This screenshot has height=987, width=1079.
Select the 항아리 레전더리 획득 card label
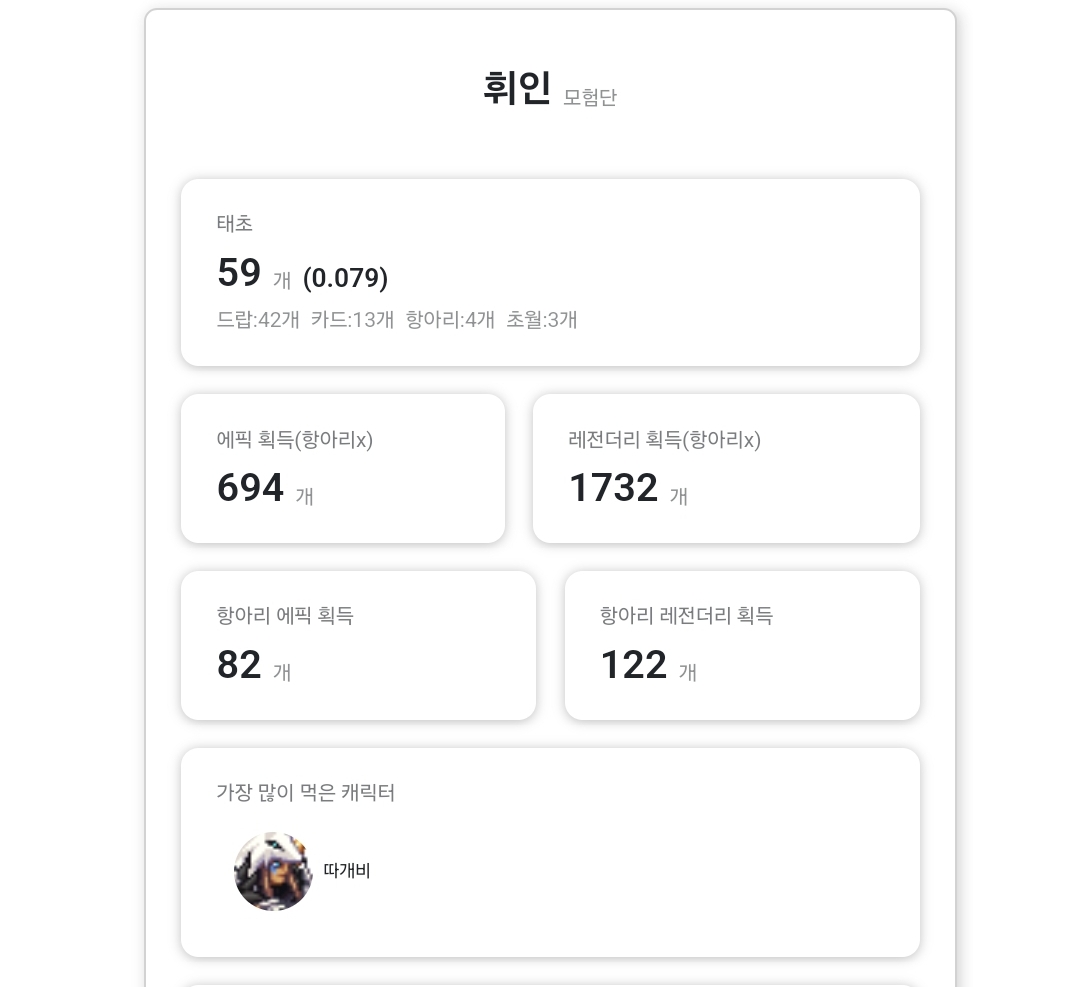(686, 616)
